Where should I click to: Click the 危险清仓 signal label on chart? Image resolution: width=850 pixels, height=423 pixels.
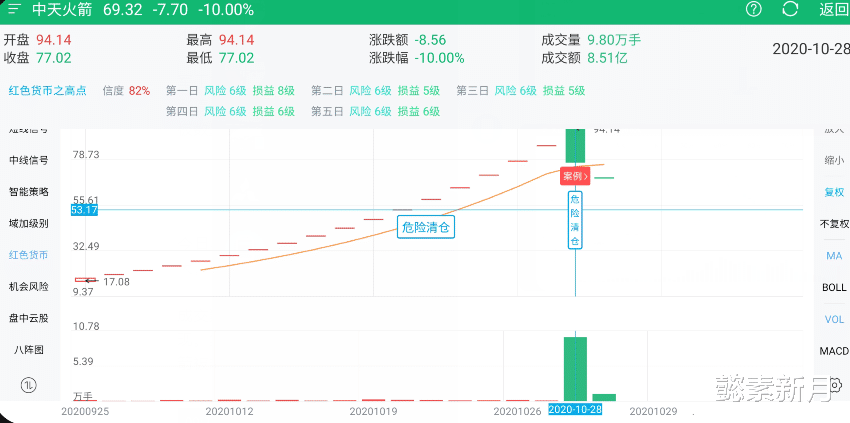tap(427, 227)
